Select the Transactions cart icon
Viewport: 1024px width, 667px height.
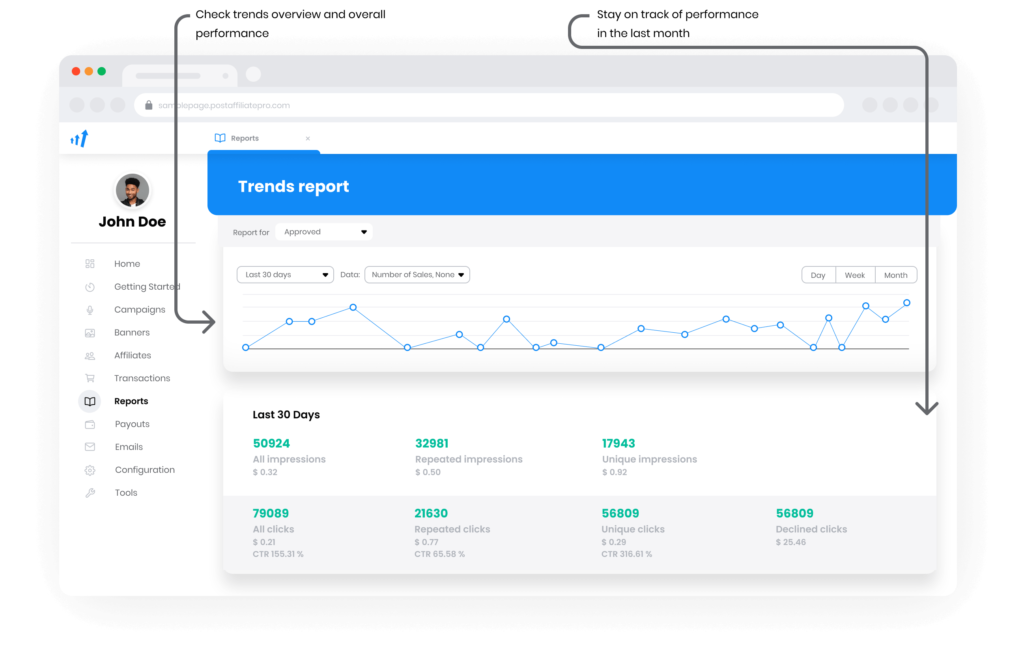coord(90,378)
